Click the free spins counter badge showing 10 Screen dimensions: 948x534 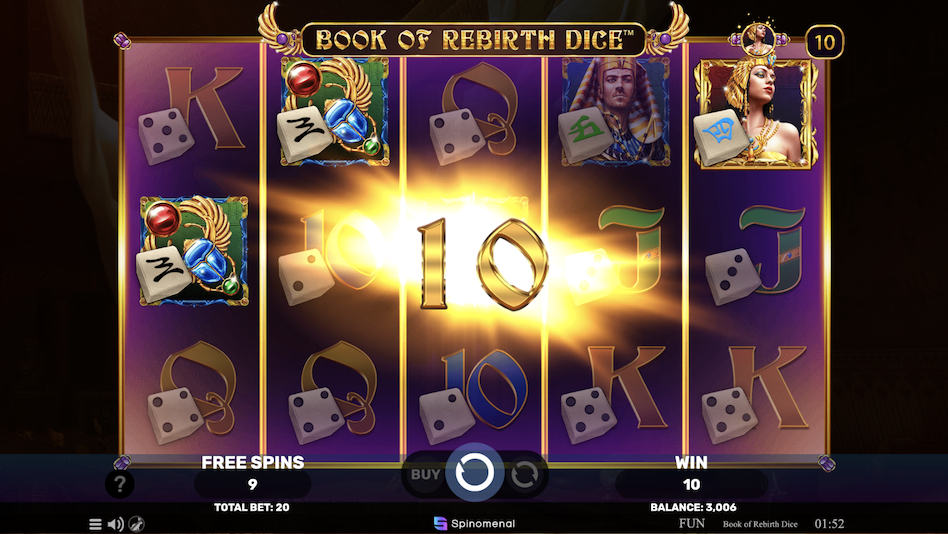[x=825, y=42]
